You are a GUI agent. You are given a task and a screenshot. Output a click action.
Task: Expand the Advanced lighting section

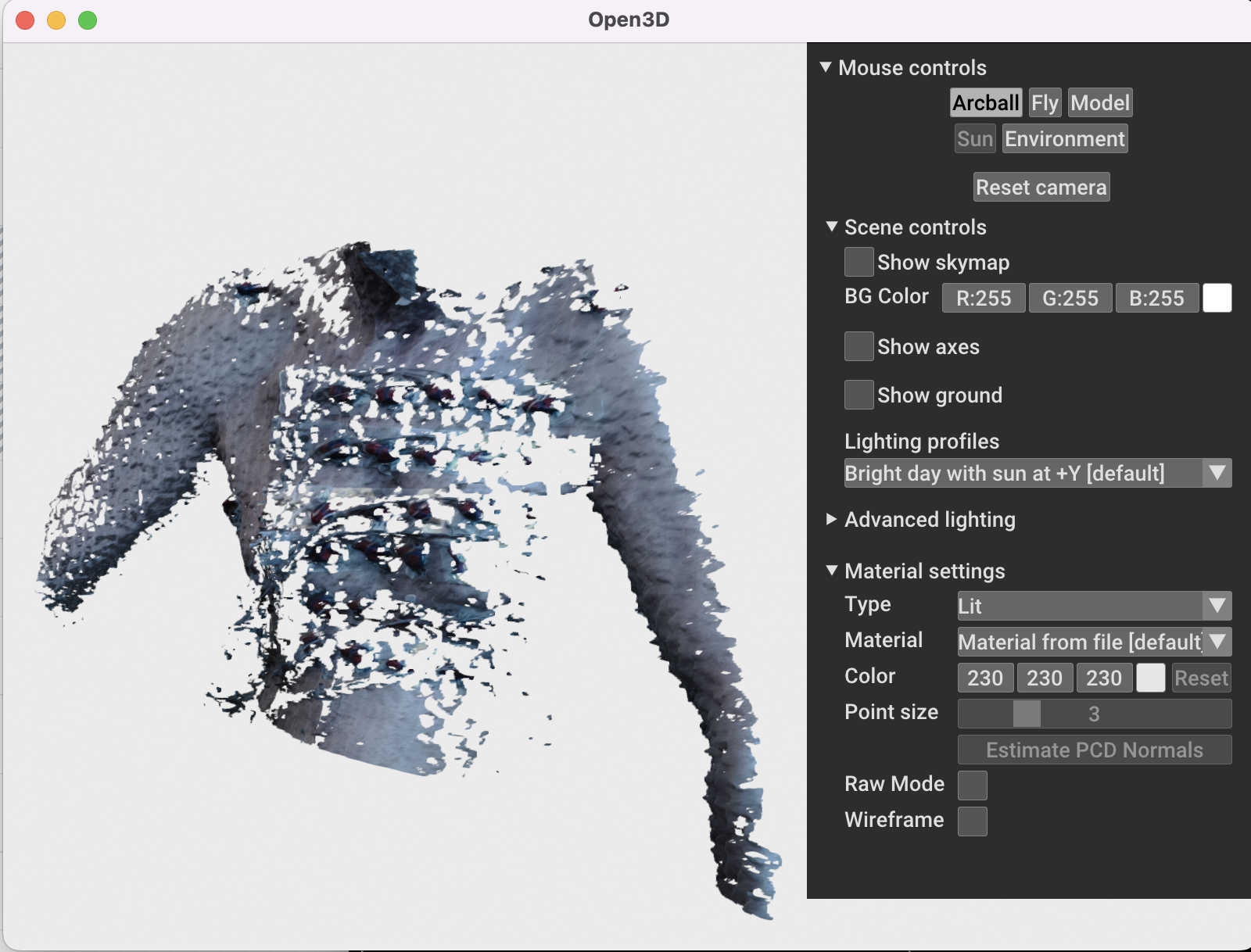coord(830,519)
